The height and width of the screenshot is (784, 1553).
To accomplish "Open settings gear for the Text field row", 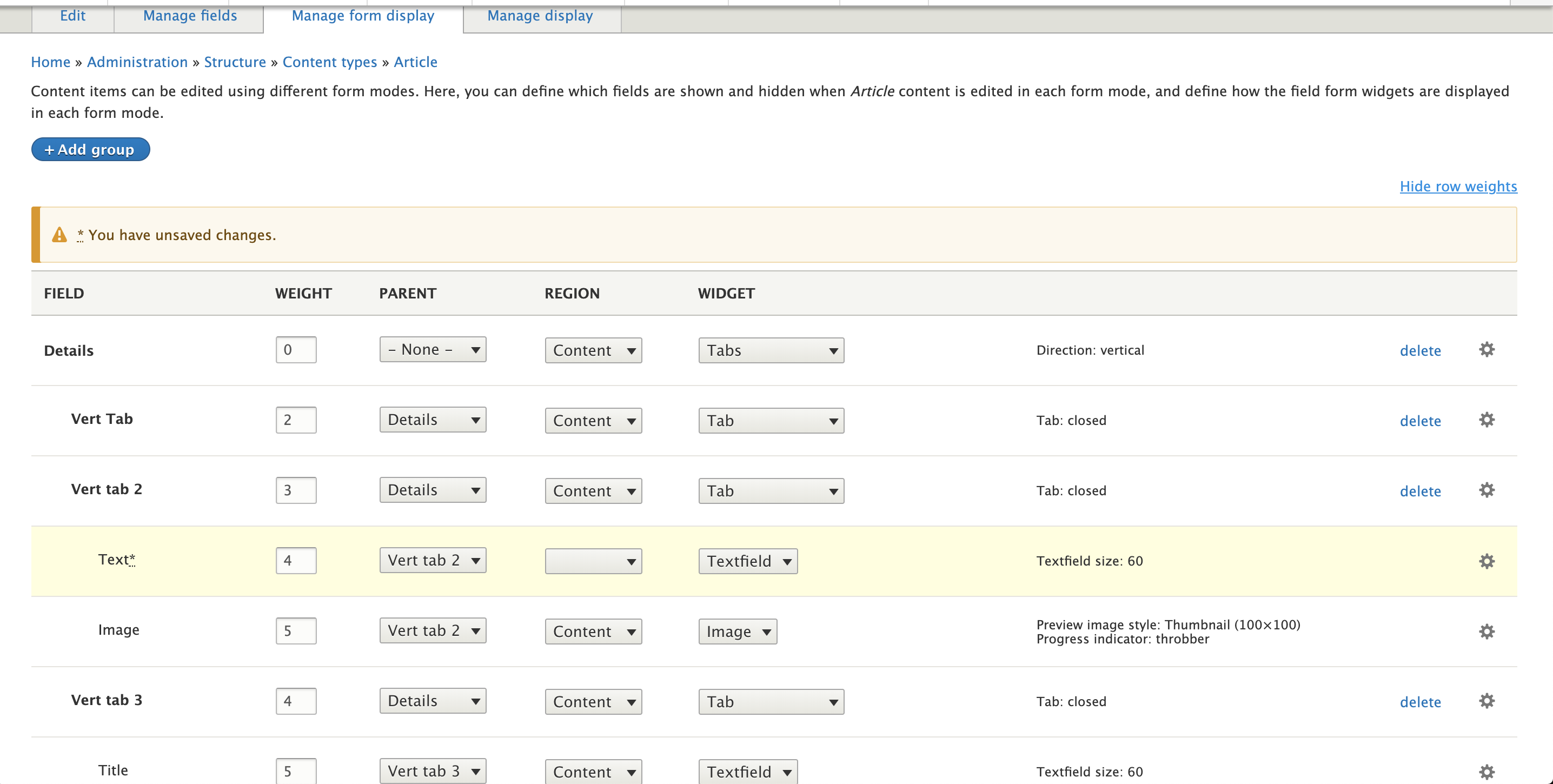I will (x=1486, y=561).
